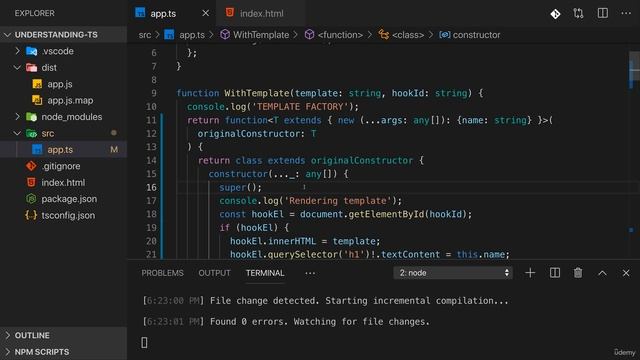Close the terminal panel
This screenshot has width=640, height=360.
click(x=626, y=273)
